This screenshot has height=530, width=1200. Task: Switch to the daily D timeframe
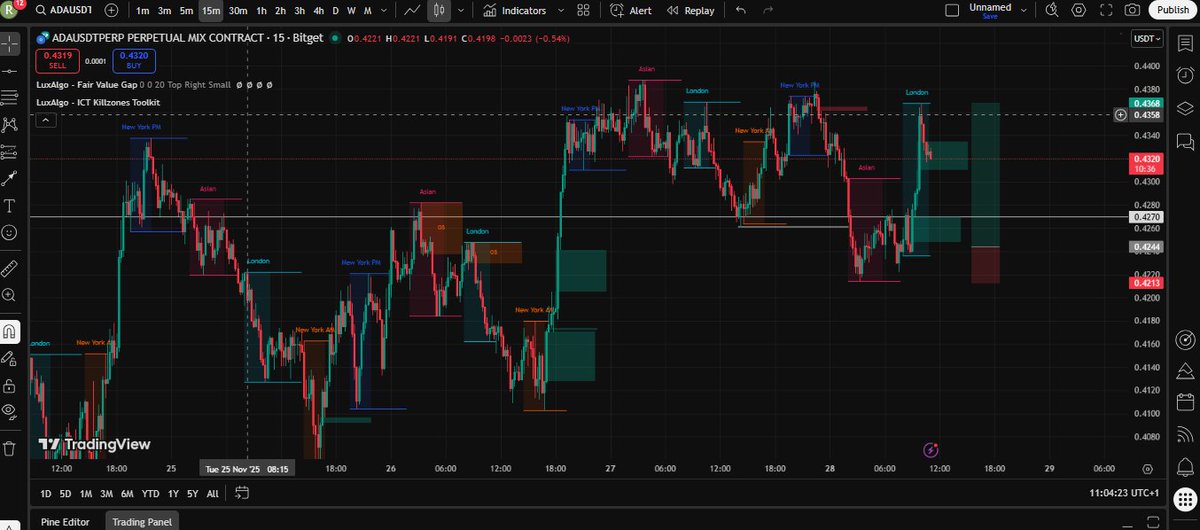336,10
